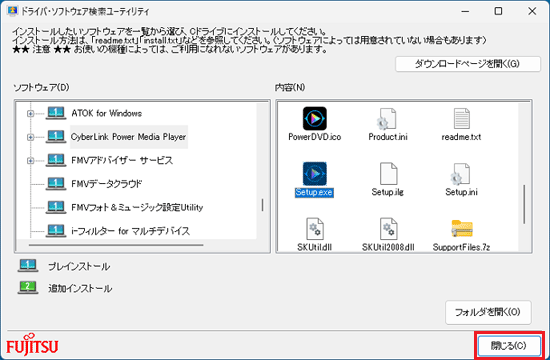Screen dimensions: 550x360
Task: Click the 閉じる(C) button
Action: [x=509, y=346]
